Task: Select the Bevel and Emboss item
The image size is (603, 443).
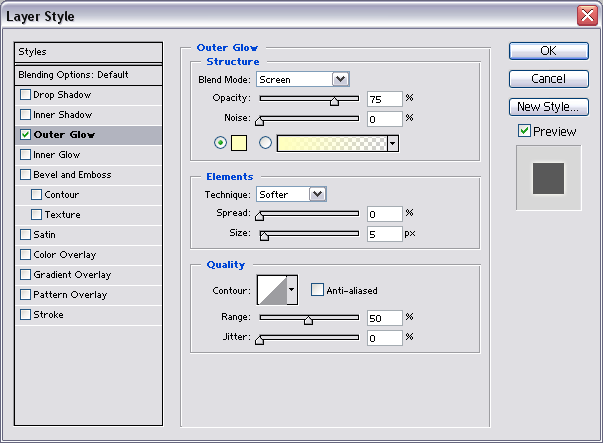Action: (88, 175)
